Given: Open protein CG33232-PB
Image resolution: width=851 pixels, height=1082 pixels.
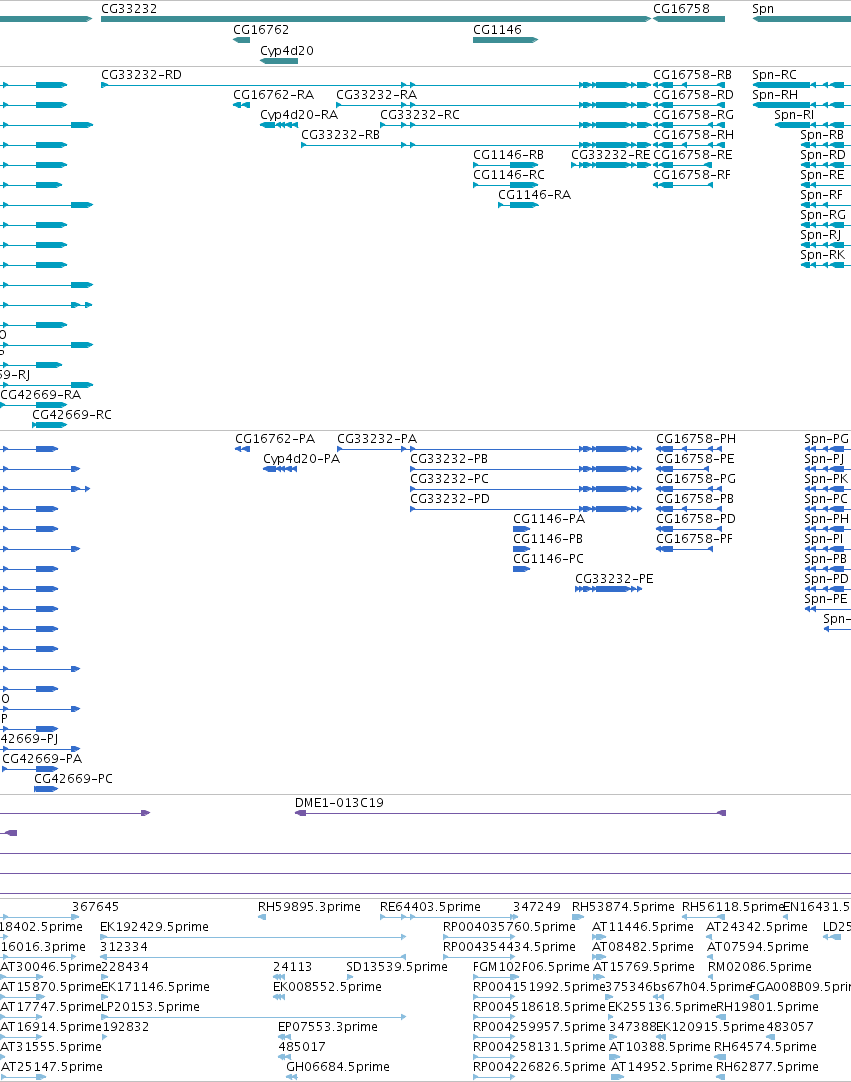Looking at the screenshot, I should [449, 459].
